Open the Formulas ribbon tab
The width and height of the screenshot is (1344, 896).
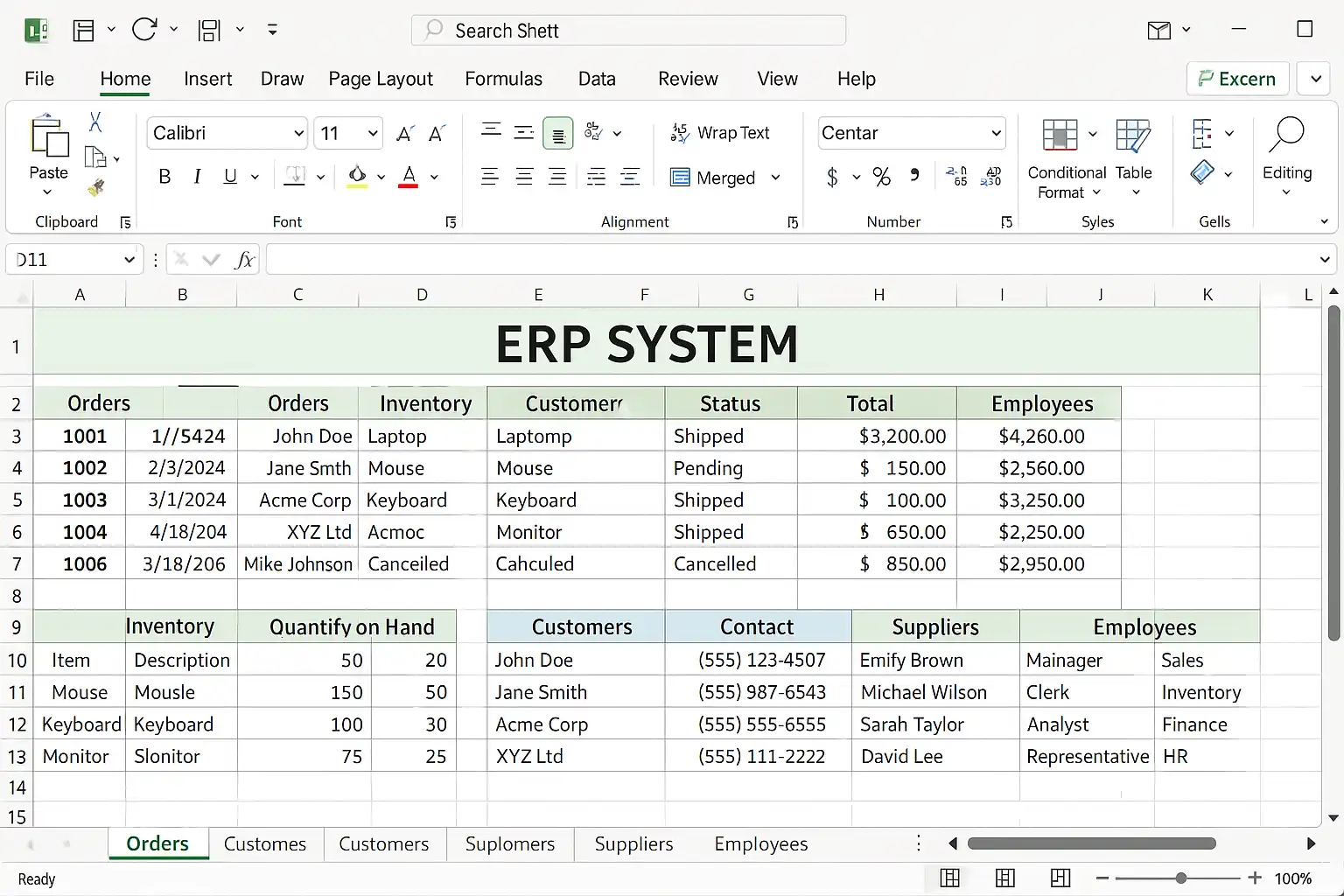point(503,79)
